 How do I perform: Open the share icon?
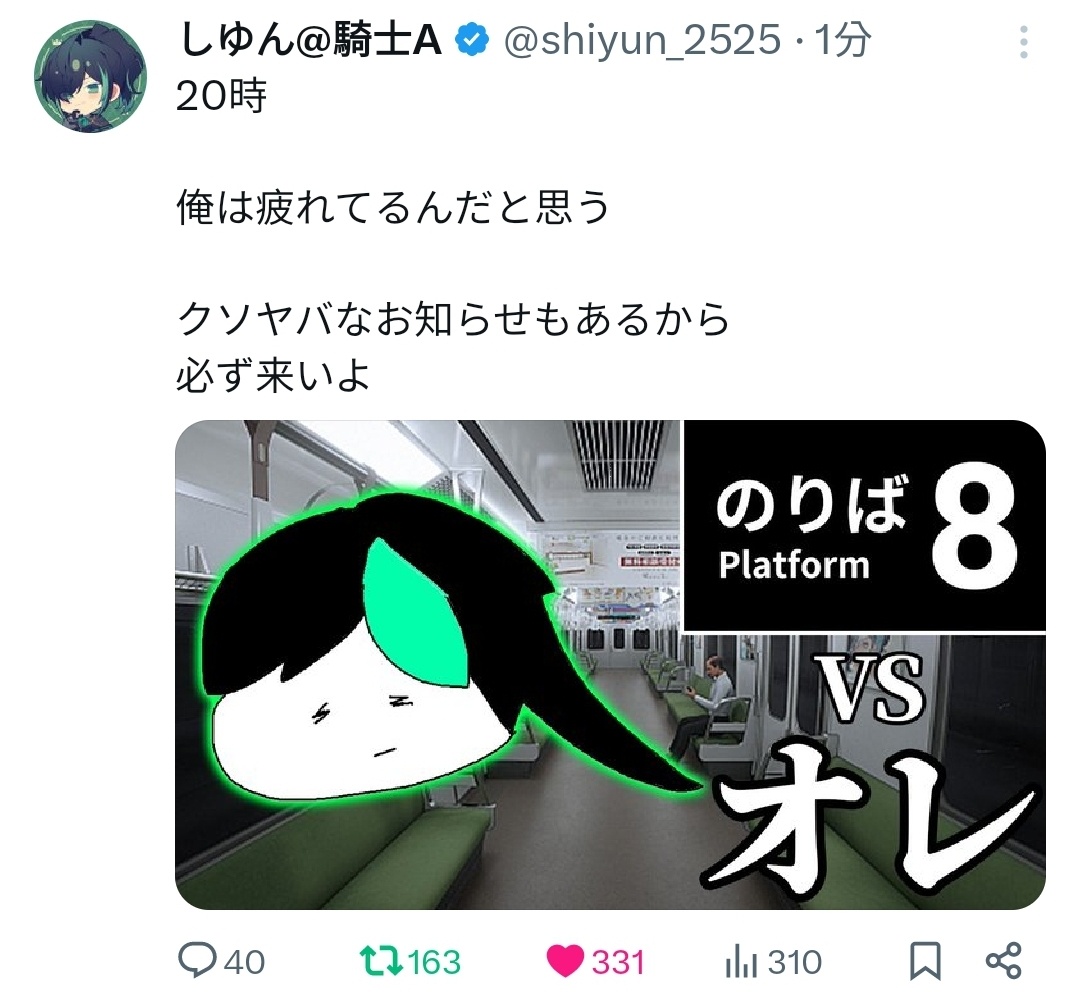[x=1004, y=960]
